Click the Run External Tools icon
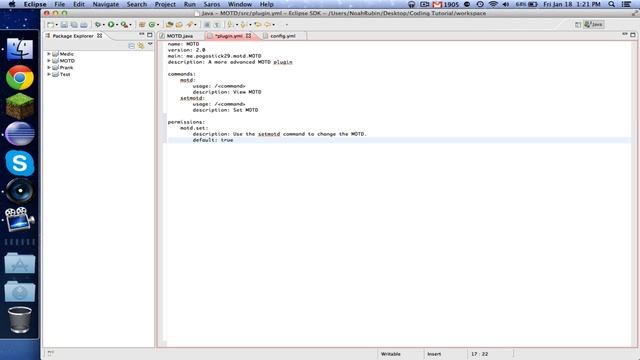 tap(124, 25)
